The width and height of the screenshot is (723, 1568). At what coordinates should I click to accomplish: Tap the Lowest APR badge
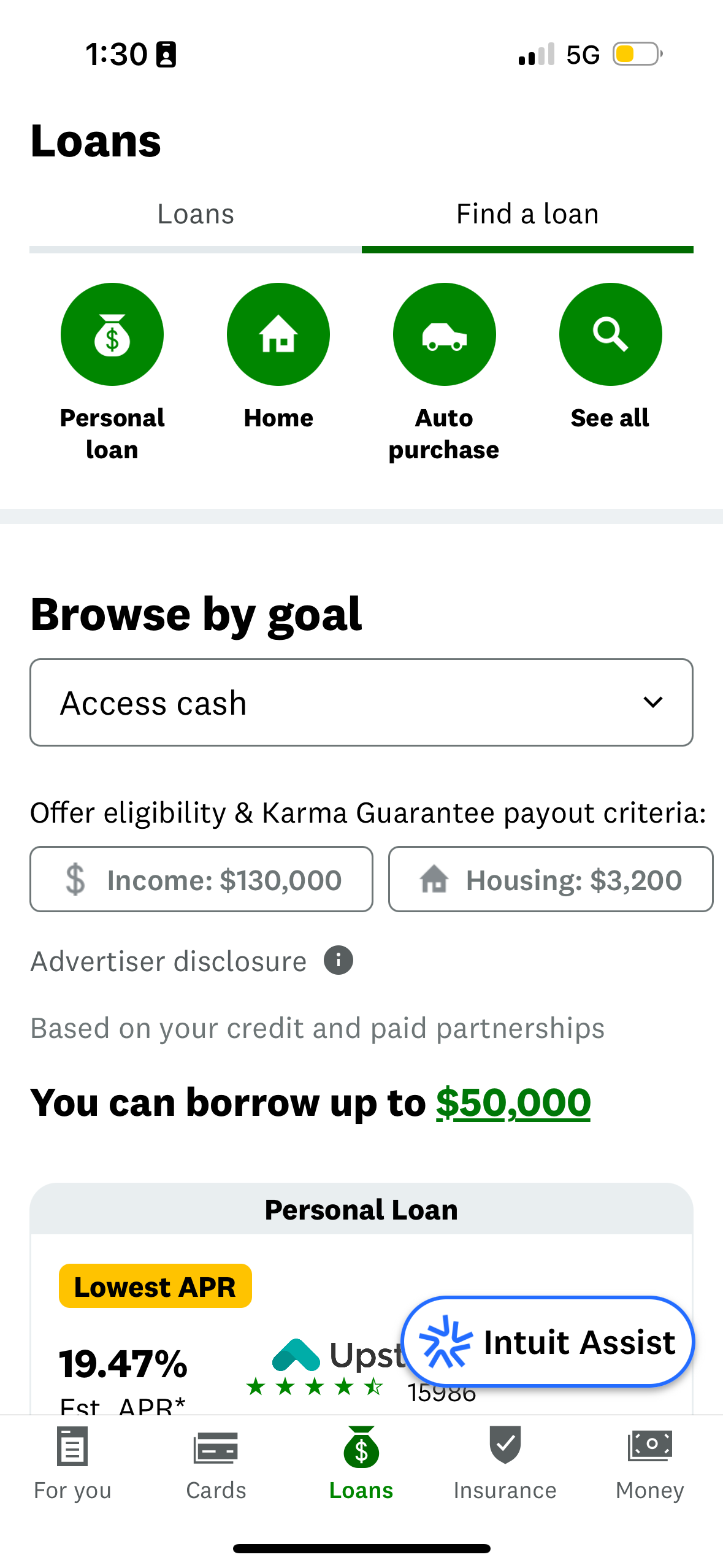click(155, 1286)
